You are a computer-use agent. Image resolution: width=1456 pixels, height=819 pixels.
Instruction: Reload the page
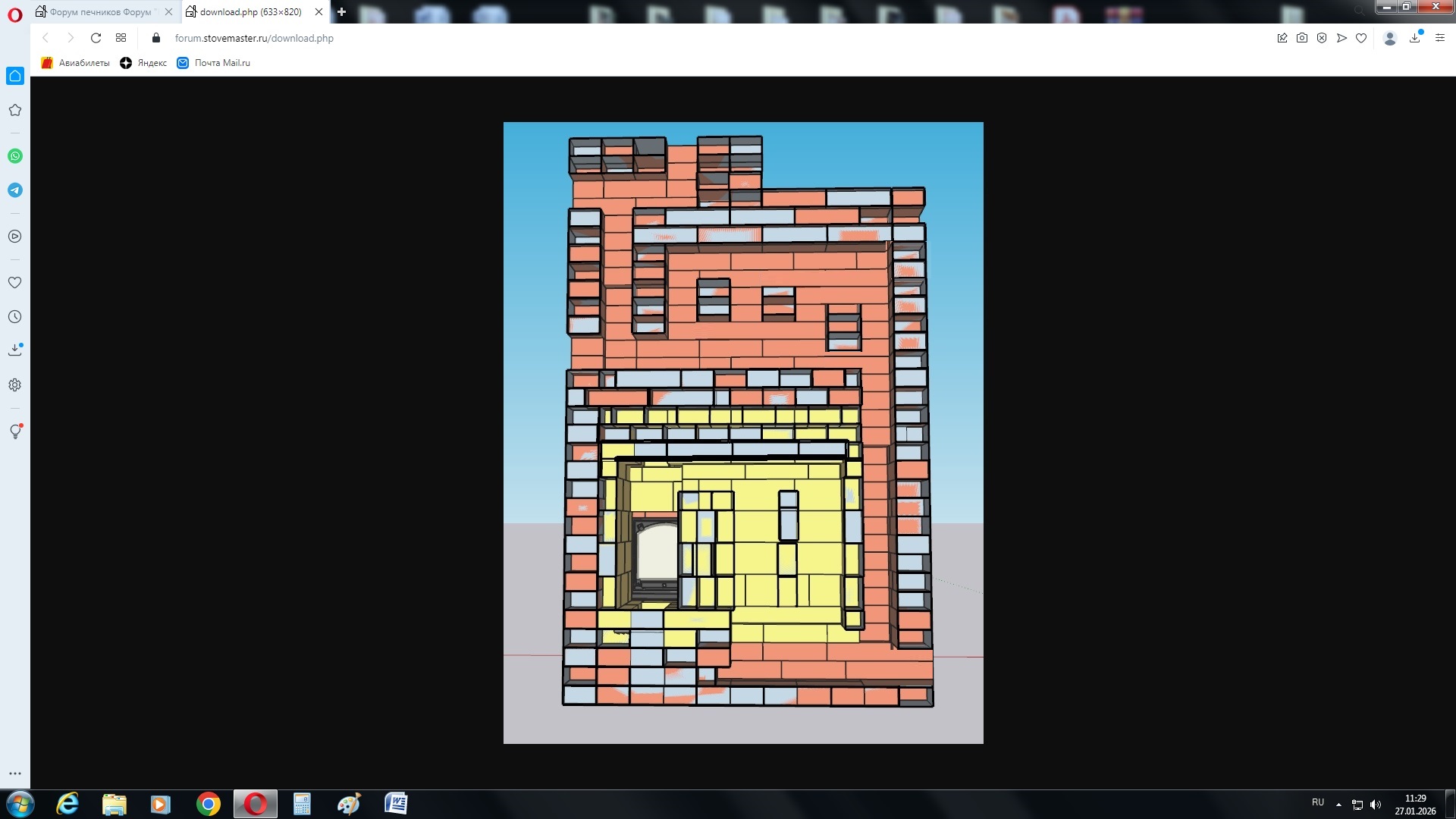pos(96,38)
